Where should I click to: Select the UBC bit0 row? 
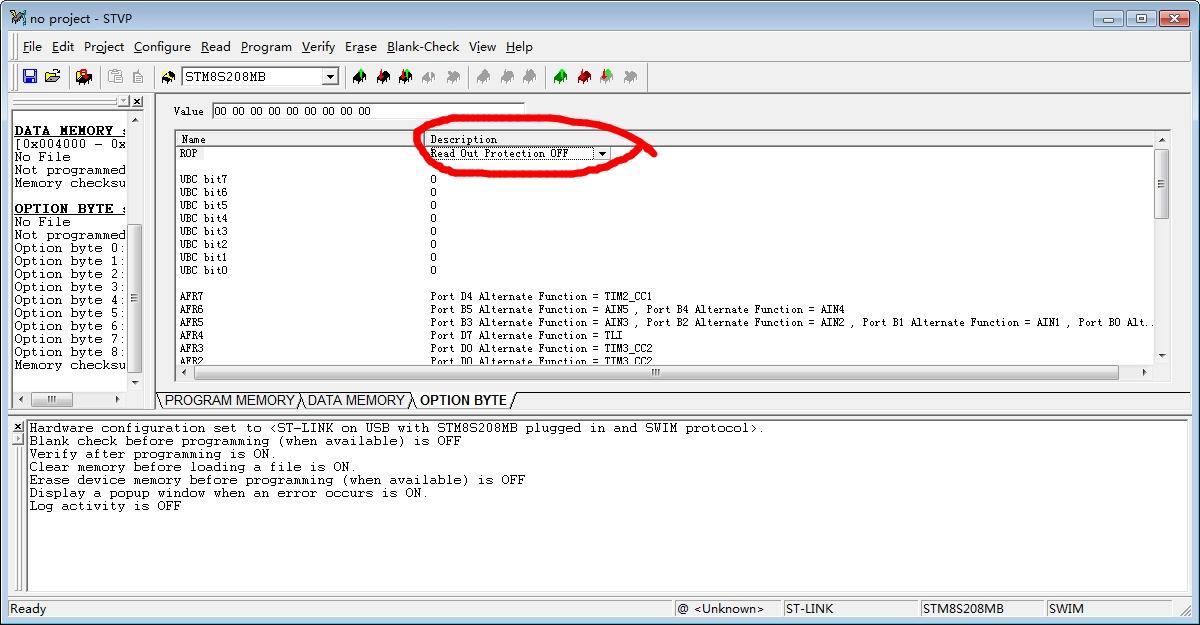(x=204, y=271)
